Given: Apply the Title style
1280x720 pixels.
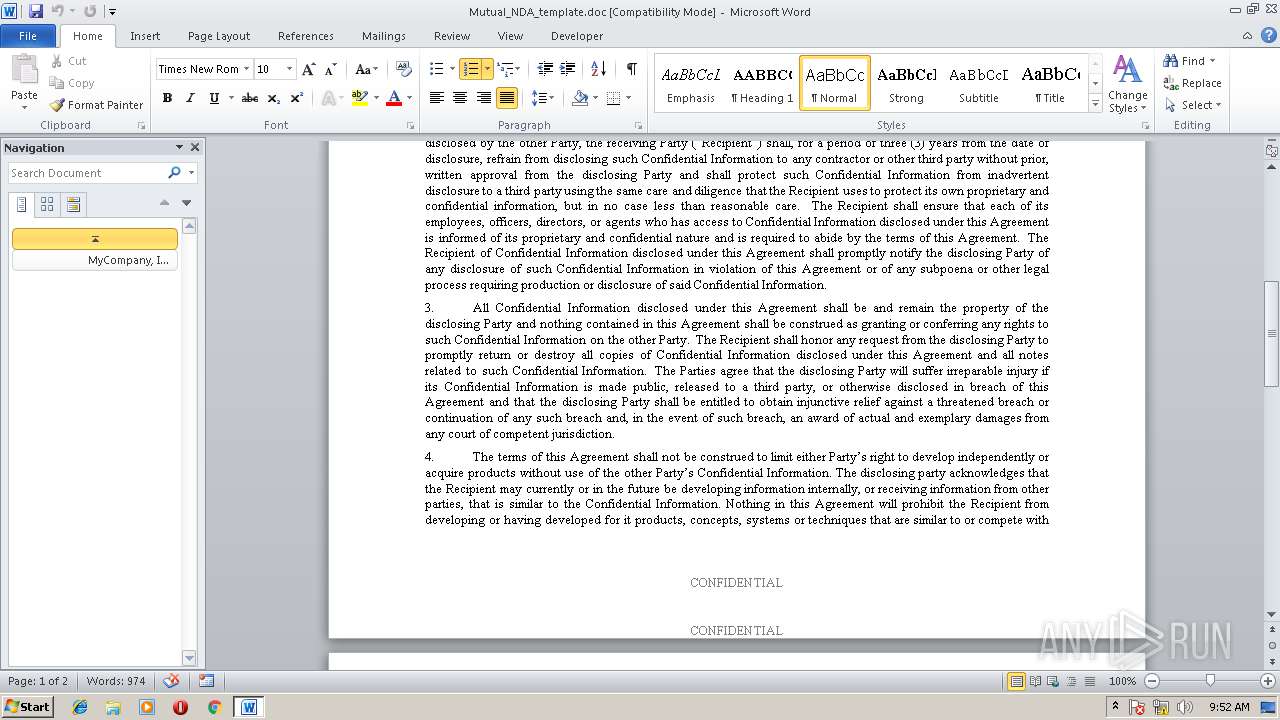Looking at the screenshot, I should (x=1050, y=83).
